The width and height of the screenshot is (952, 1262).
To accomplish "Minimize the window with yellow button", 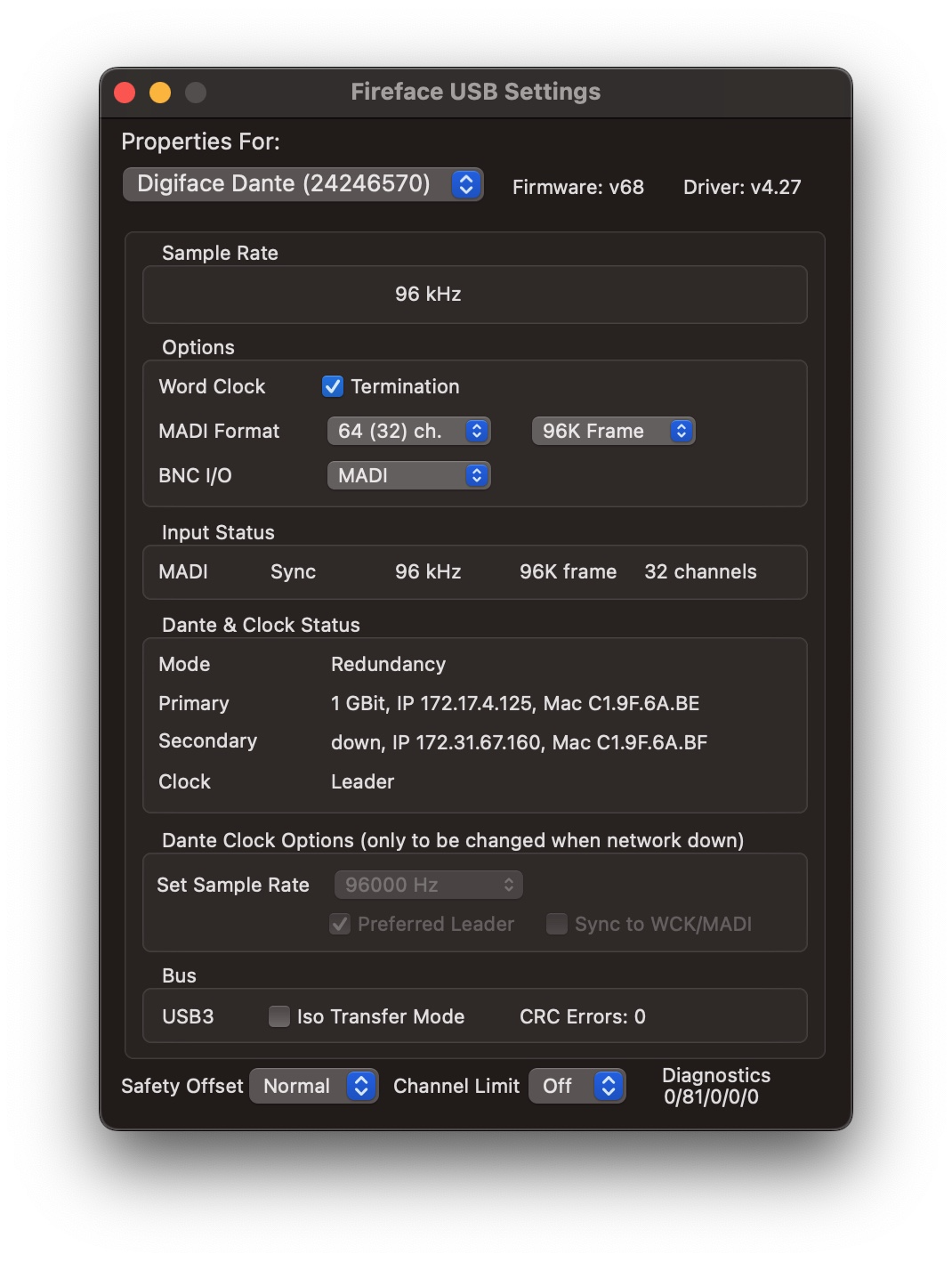I will click(160, 93).
